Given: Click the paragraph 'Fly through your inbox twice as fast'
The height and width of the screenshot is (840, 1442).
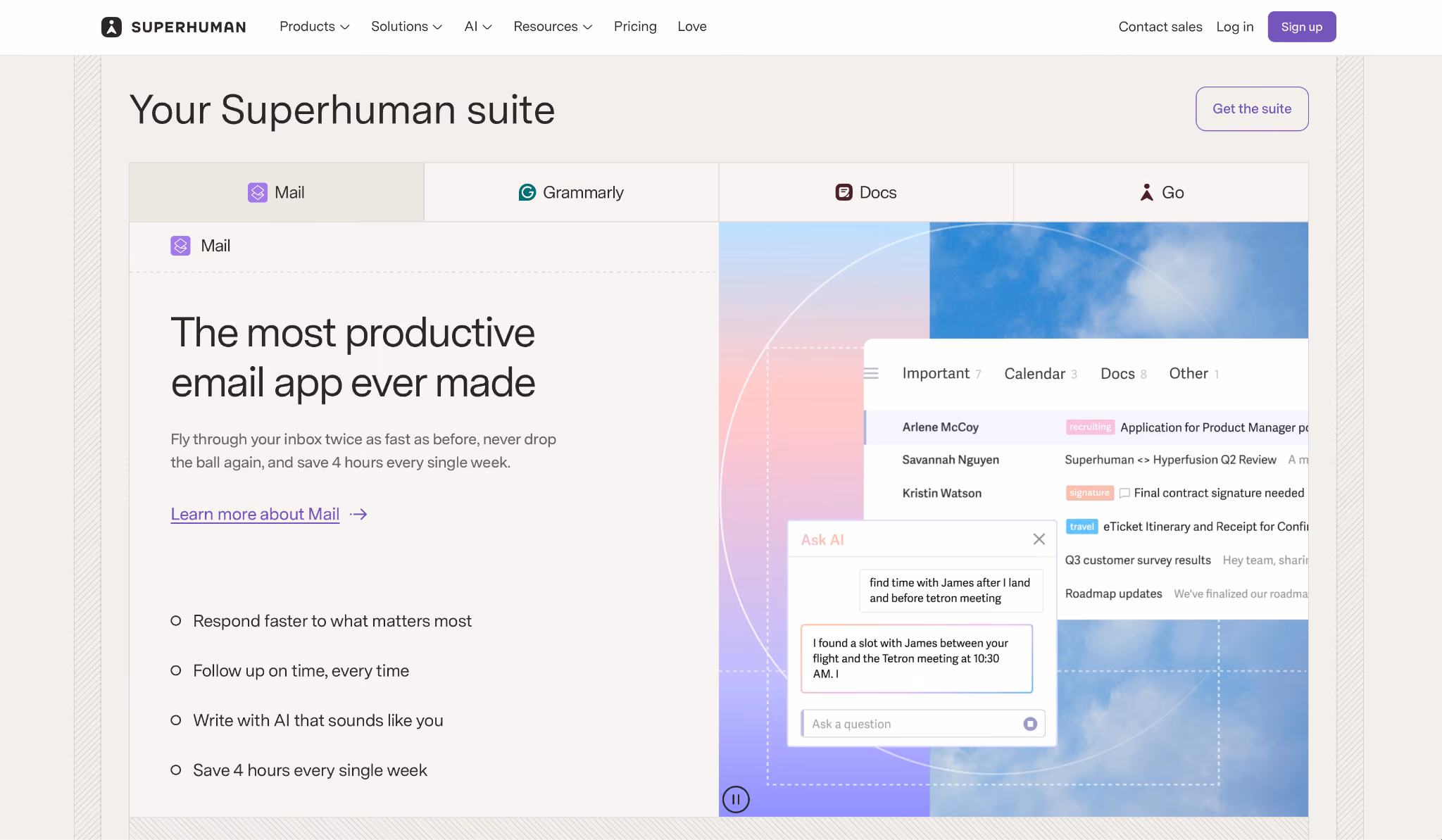Looking at the screenshot, I should point(363,451).
